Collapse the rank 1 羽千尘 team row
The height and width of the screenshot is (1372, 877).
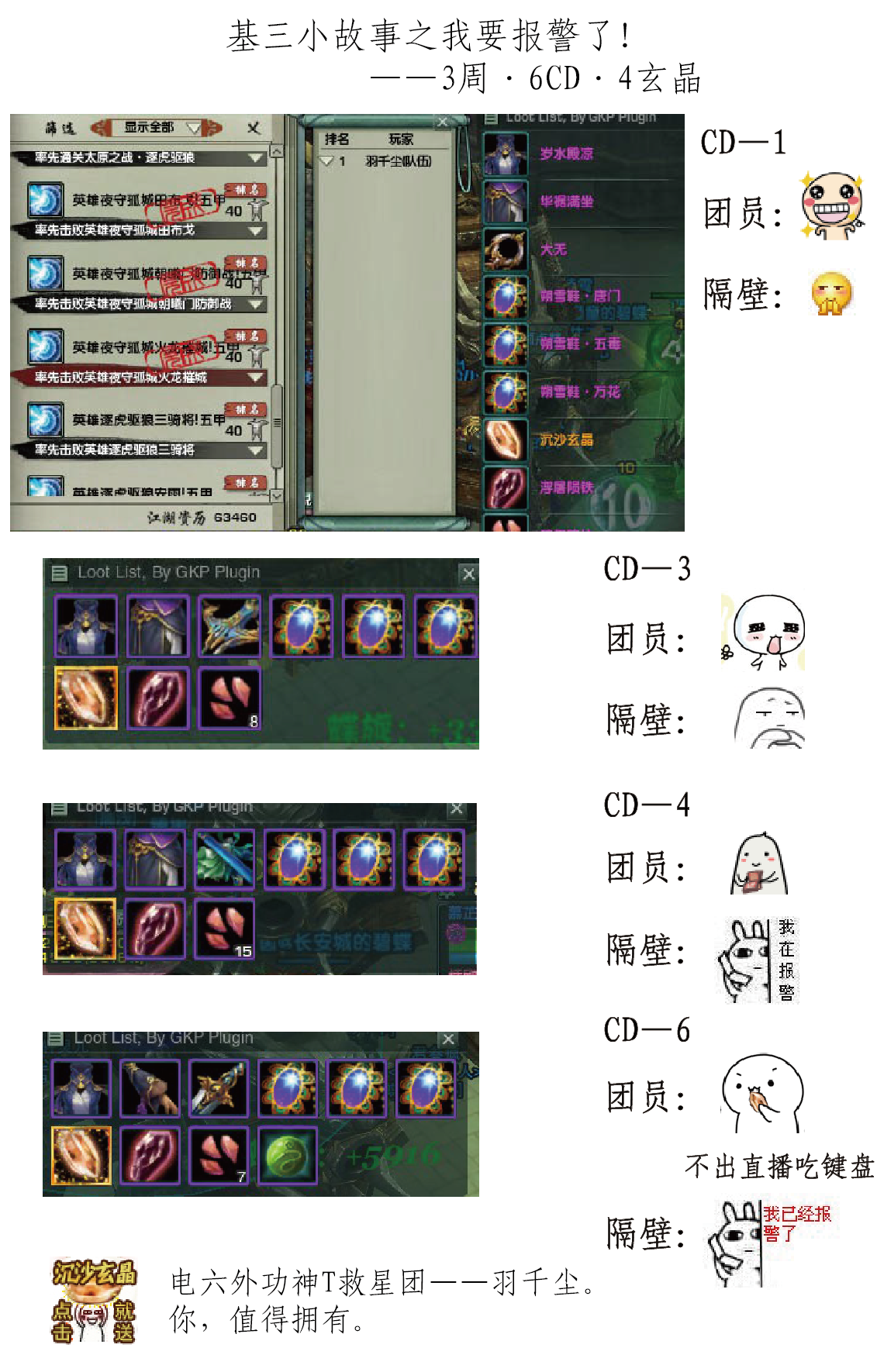pyautogui.click(x=328, y=162)
